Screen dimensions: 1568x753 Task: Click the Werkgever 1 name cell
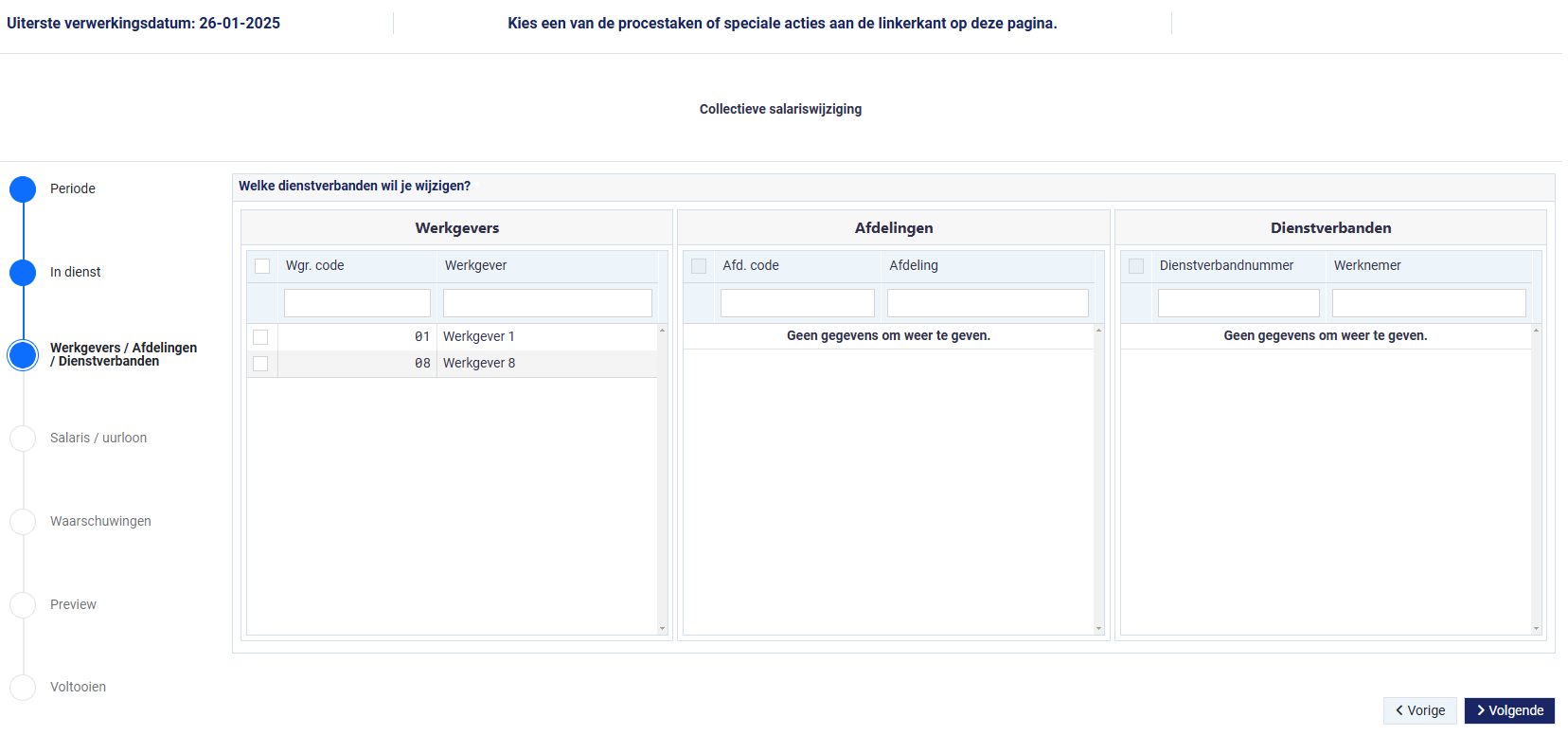[x=547, y=337]
